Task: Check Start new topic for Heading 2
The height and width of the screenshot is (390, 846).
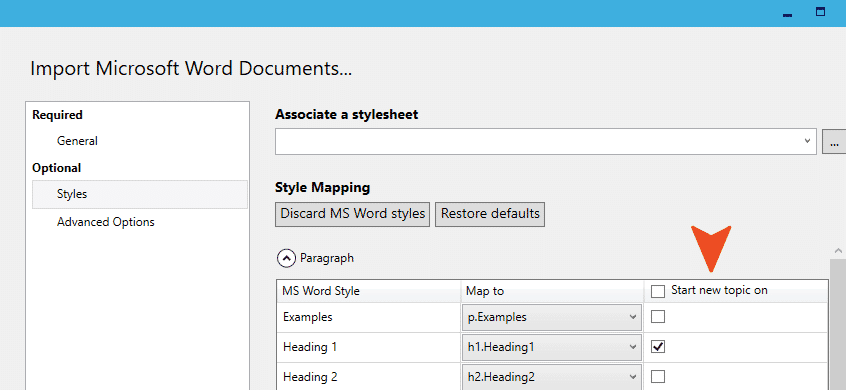Action: (658, 377)
